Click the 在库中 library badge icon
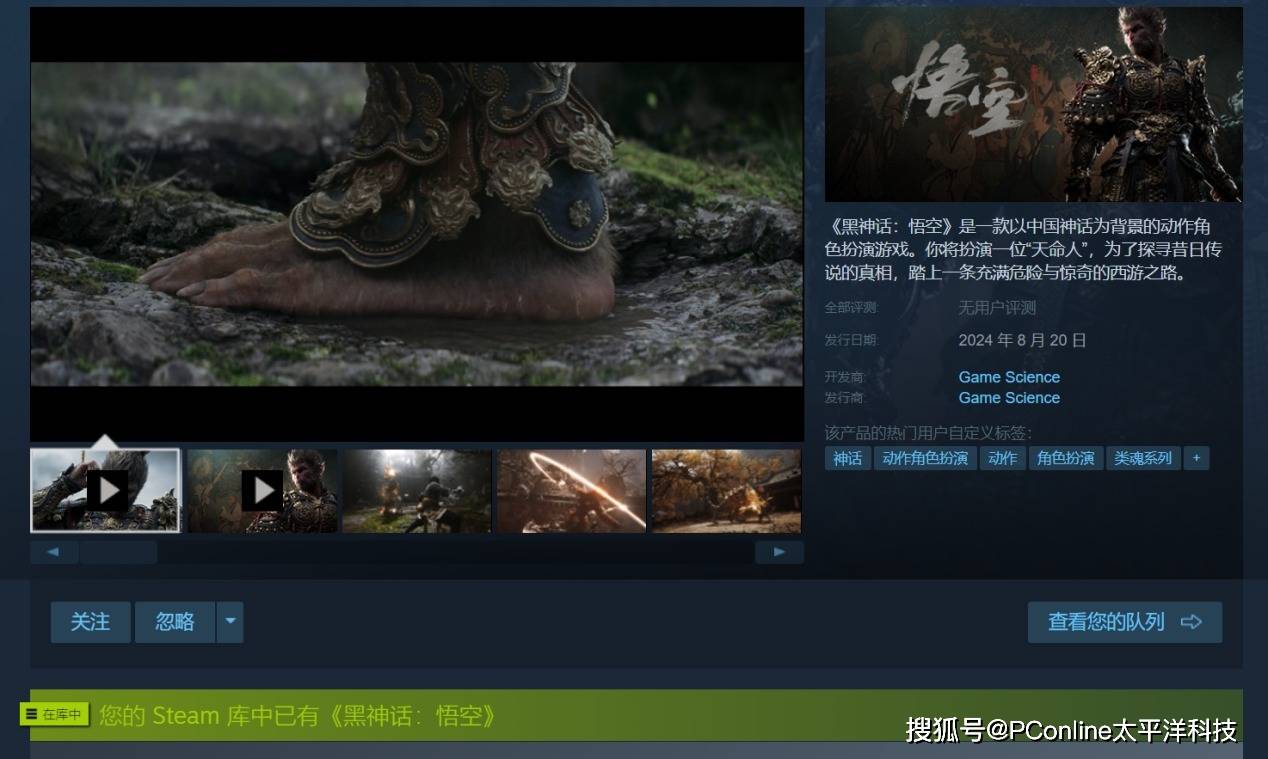This screenshot has height=759, width=1268. tap(55, 714)
